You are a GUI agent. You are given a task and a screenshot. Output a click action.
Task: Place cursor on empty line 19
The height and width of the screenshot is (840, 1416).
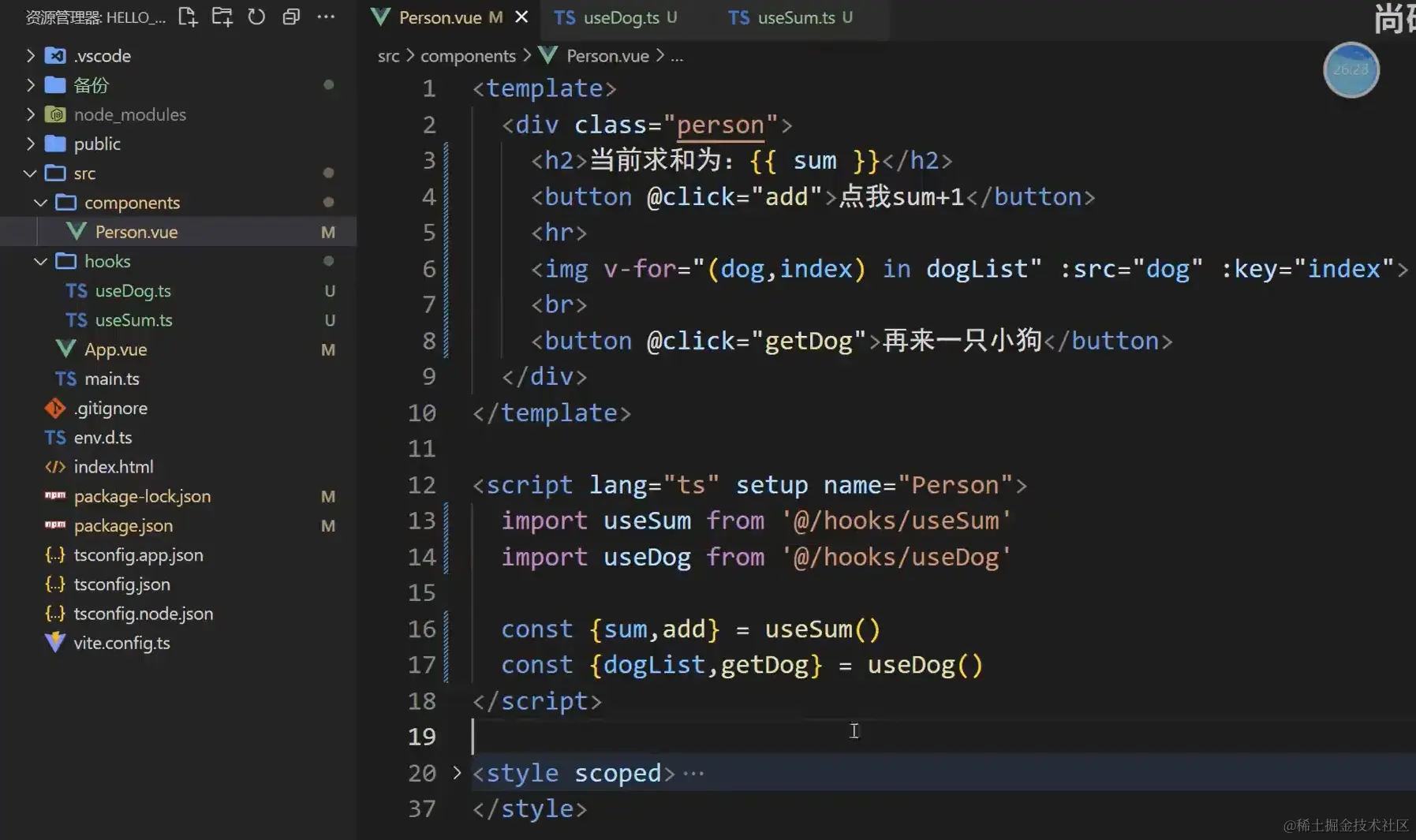click(943, 737)
